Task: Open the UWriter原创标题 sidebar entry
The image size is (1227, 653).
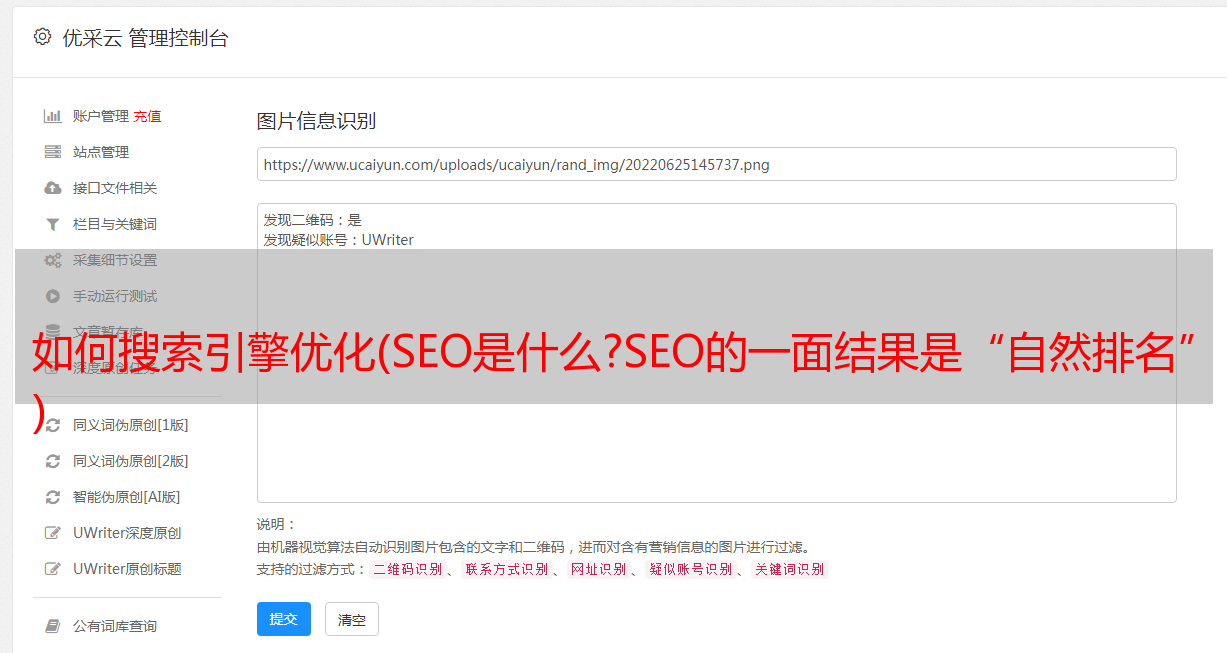Action: click(127, 569)
